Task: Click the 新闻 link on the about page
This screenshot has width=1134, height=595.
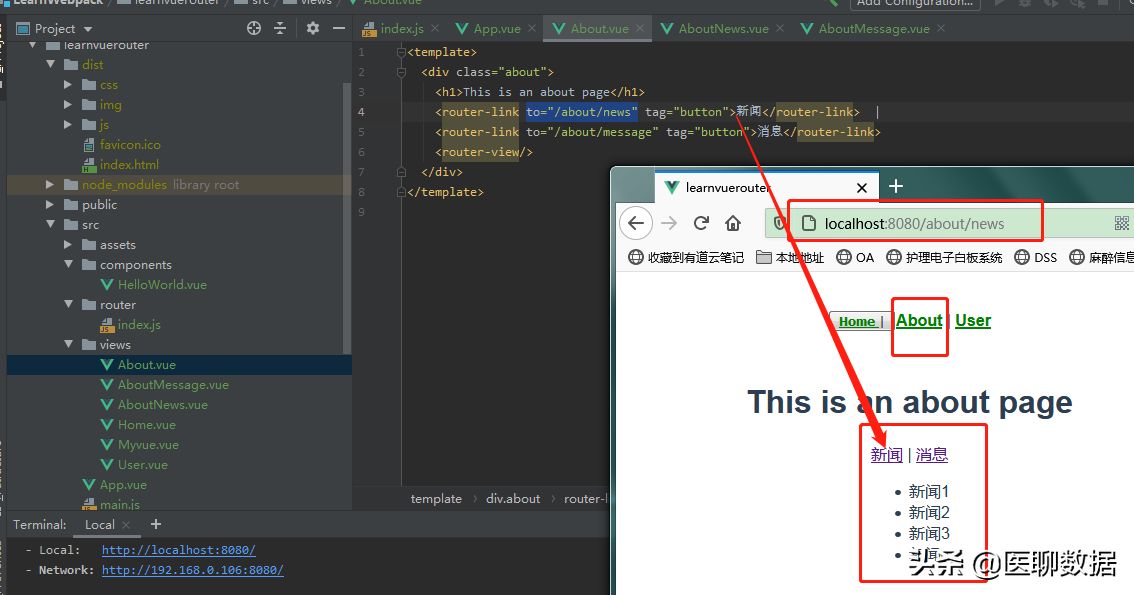Action: point(887,455)
